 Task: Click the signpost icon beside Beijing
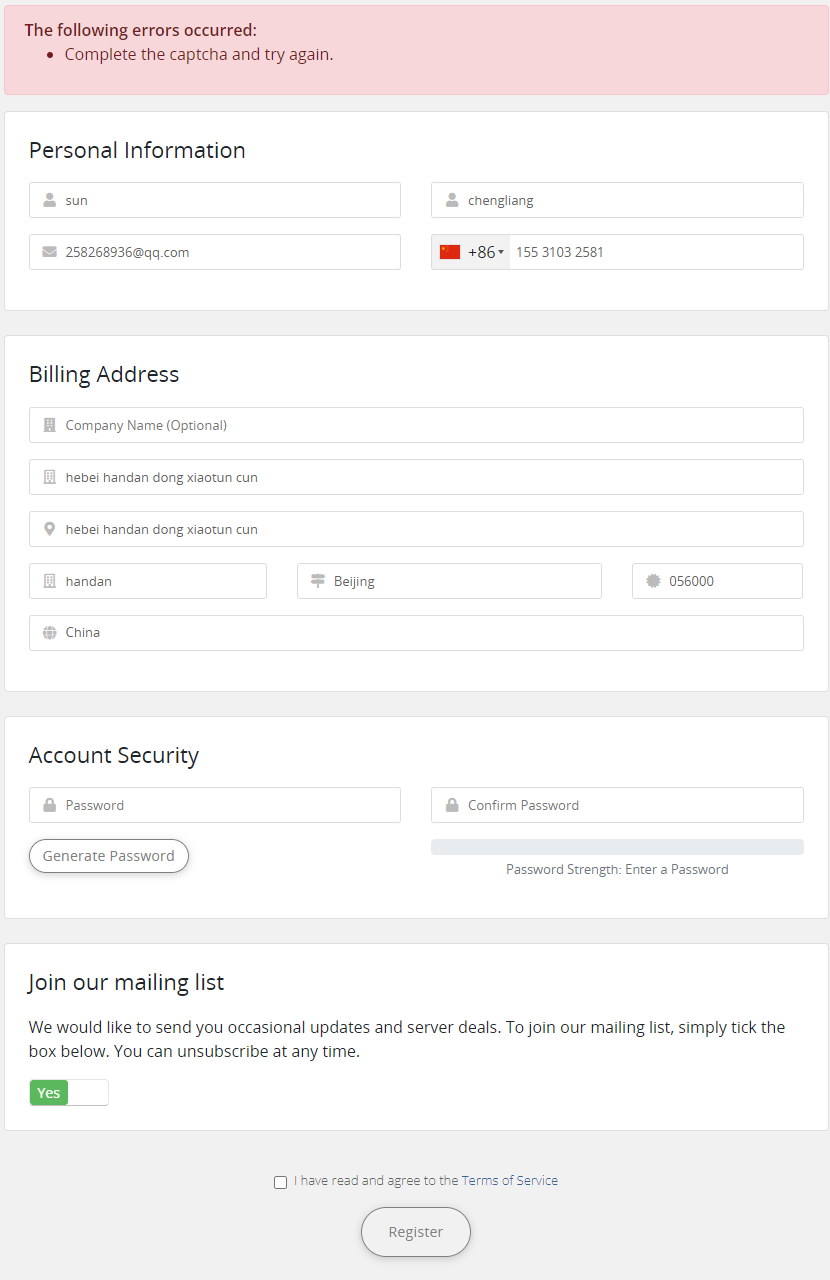click(318, 581)
